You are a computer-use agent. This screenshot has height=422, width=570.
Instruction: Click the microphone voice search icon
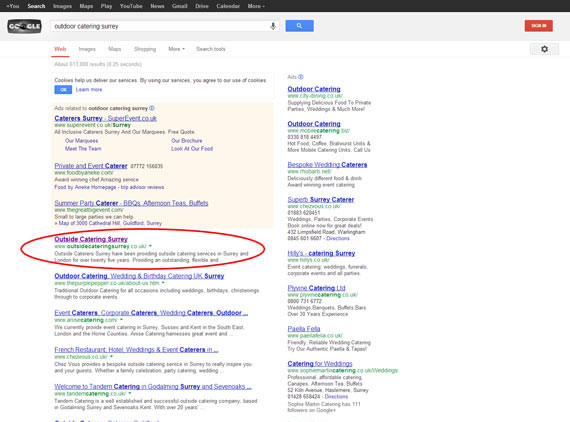273,26
